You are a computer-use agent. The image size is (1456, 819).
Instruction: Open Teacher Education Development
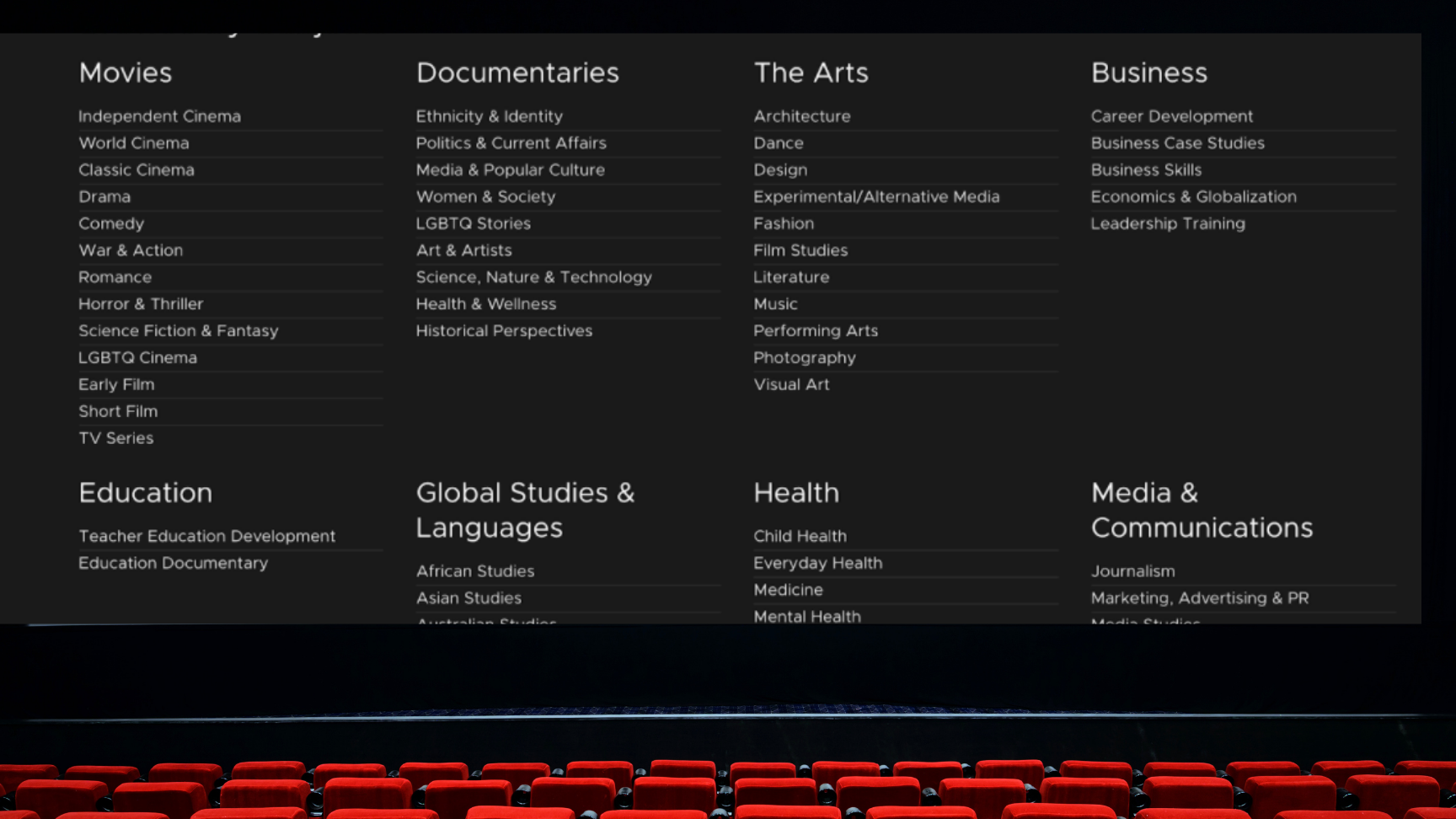pyautogui.click(x=206, y=537)
